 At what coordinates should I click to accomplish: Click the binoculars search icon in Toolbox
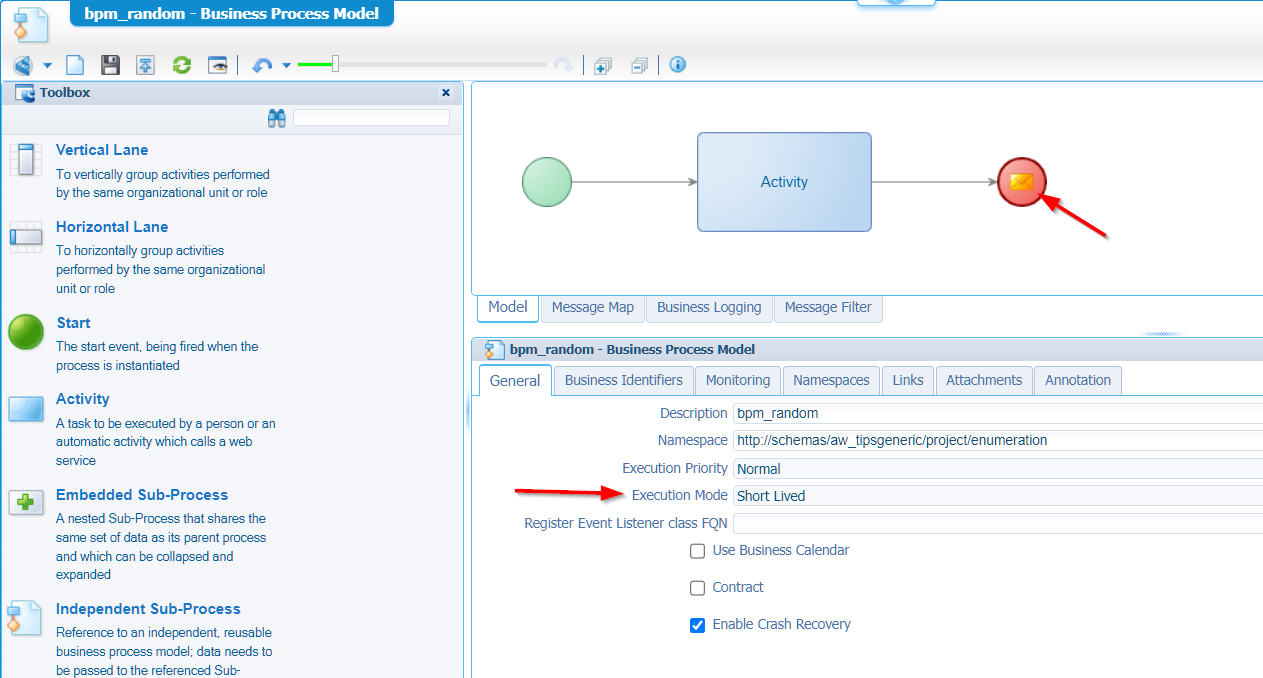pos(277,118)
